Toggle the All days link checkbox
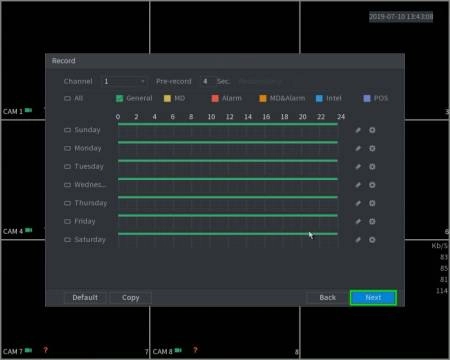This screenshot has width=450, height=360. tap(67, 98)
